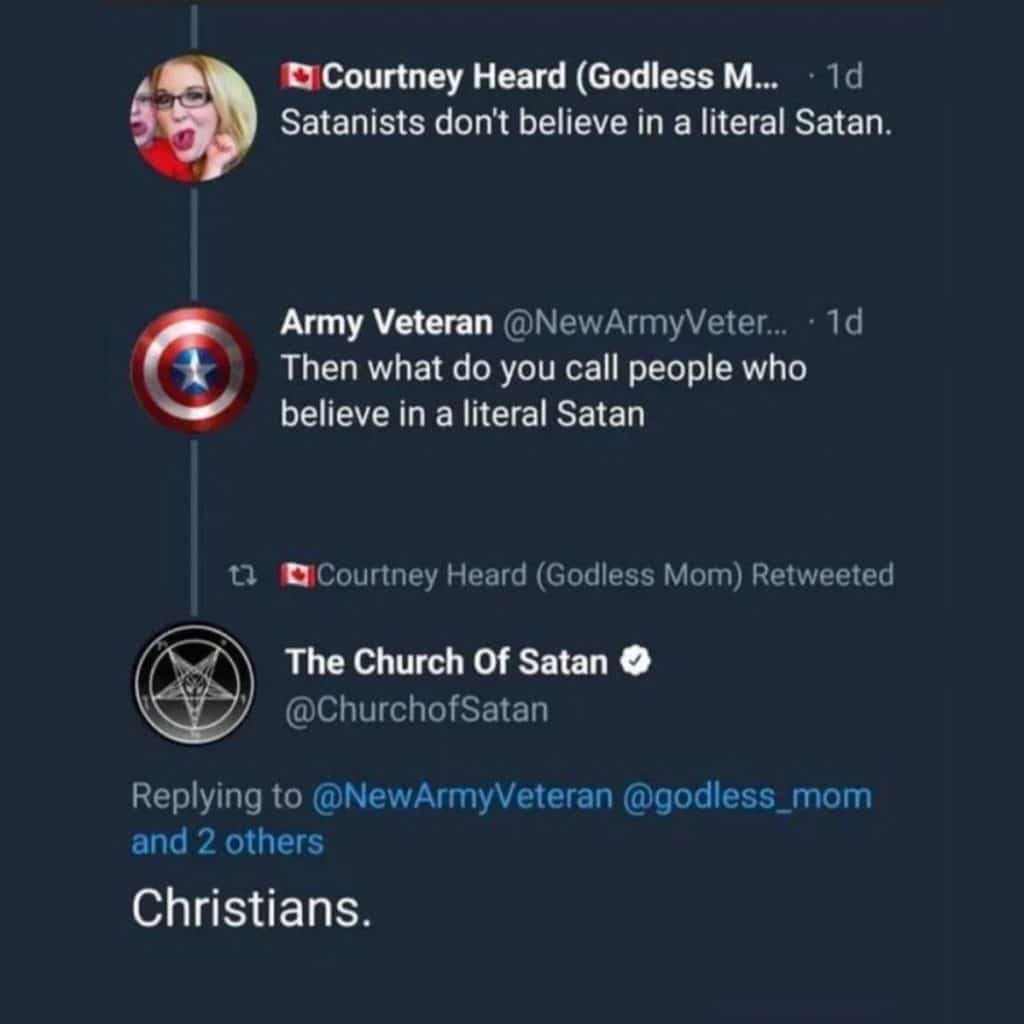Click "Courtney Heard (Godless Mom) Retweeted" label

point(604,575)
